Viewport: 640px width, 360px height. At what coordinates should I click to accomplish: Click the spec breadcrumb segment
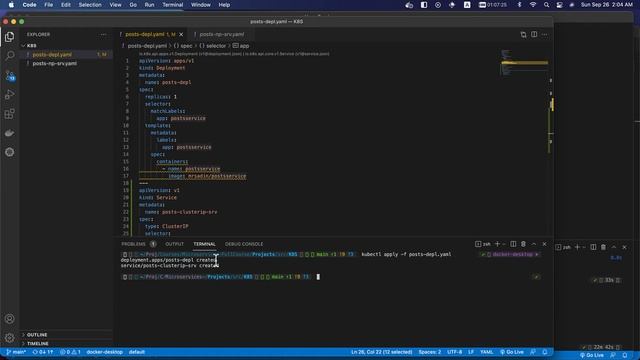click(x=183, y=46)
